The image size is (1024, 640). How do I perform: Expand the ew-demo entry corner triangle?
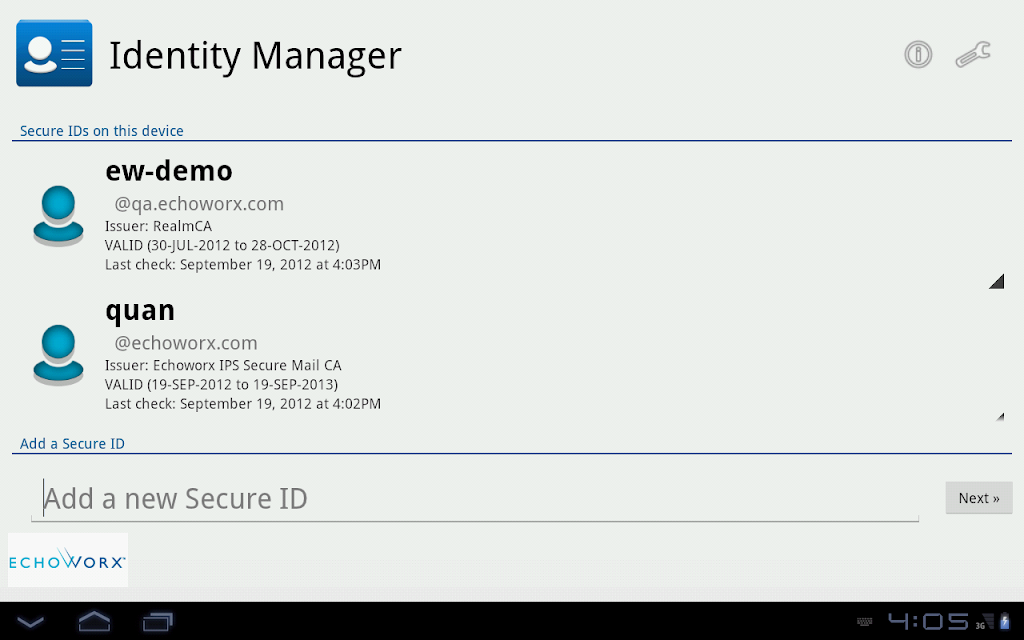996,281
